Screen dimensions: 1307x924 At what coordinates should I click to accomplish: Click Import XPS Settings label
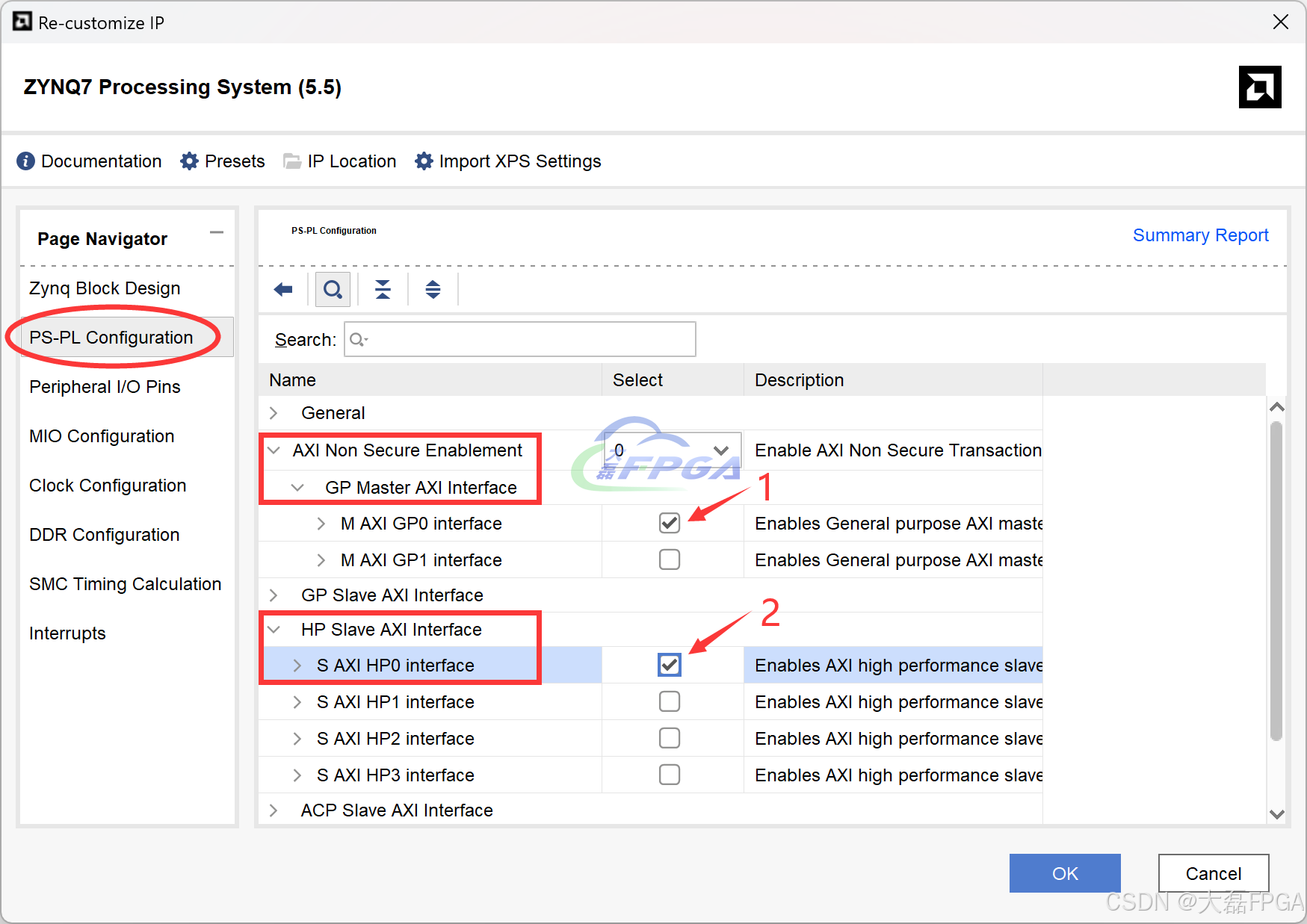click(520, 161)
